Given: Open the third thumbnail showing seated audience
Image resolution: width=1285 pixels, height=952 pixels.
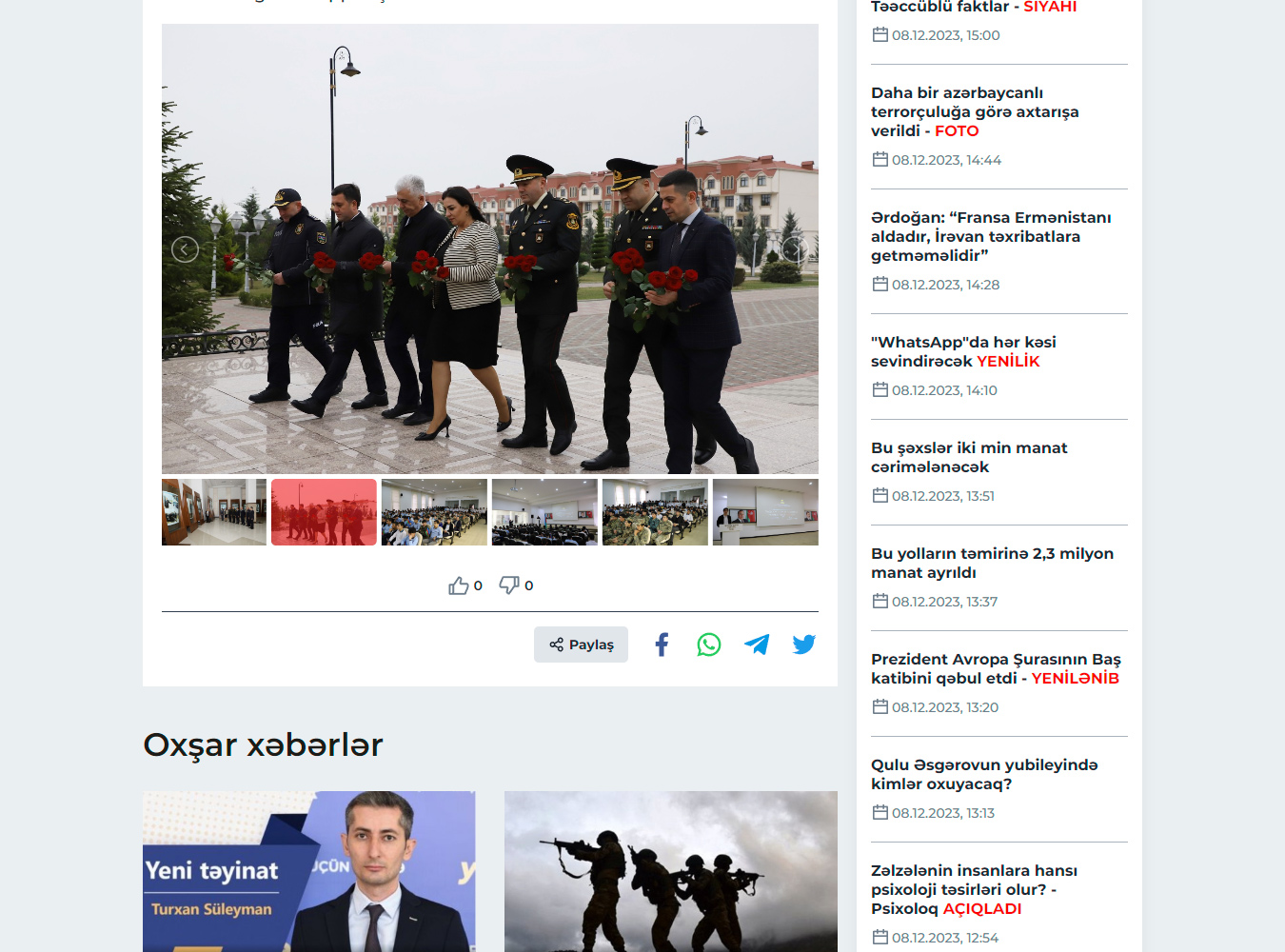Looking at the screenshot, I should (x=434, y=512).
